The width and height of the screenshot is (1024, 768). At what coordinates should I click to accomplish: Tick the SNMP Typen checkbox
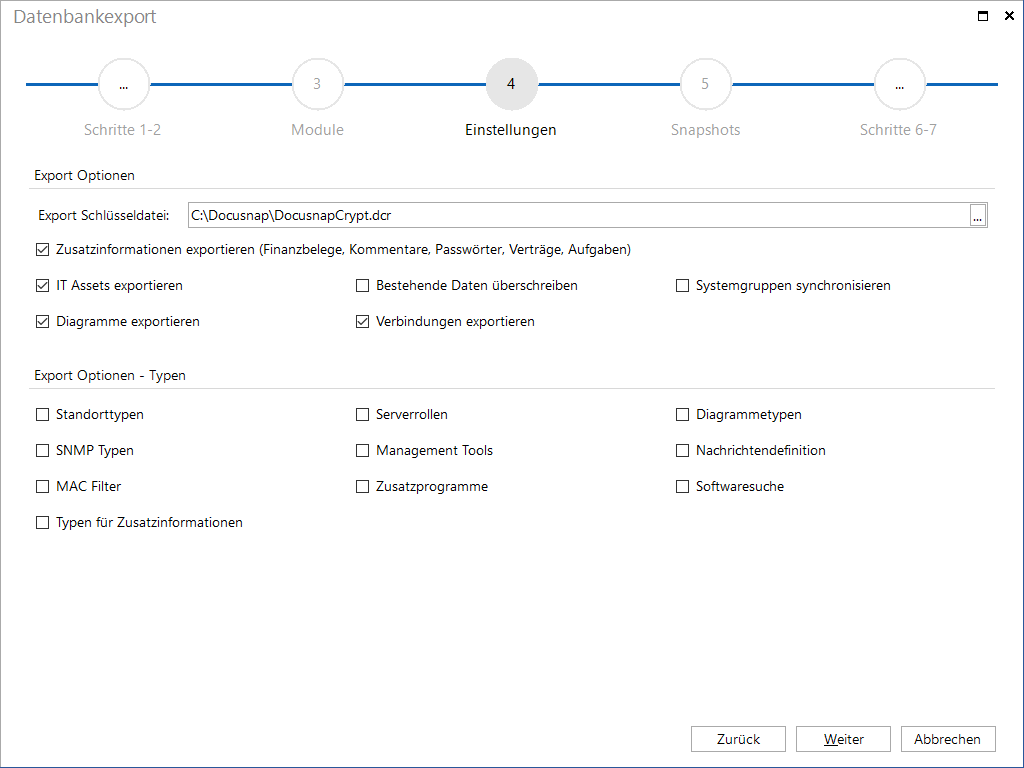[x=42, y=451]
